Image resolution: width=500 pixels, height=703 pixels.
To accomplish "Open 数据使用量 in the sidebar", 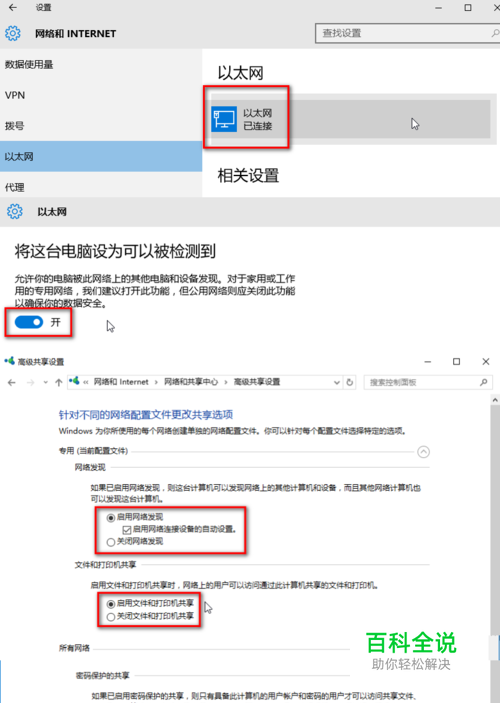I will click(x=101, y=65).
